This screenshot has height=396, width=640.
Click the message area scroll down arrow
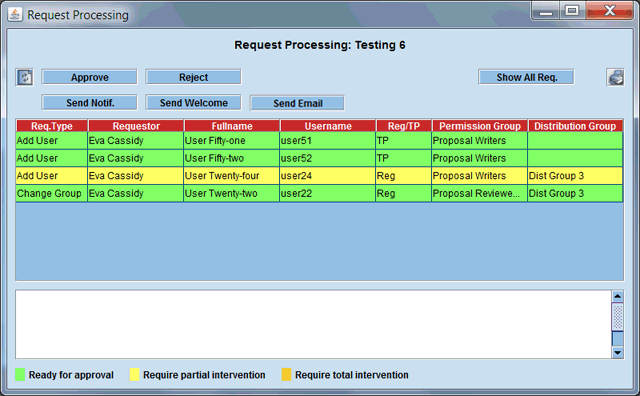[618, 353]
